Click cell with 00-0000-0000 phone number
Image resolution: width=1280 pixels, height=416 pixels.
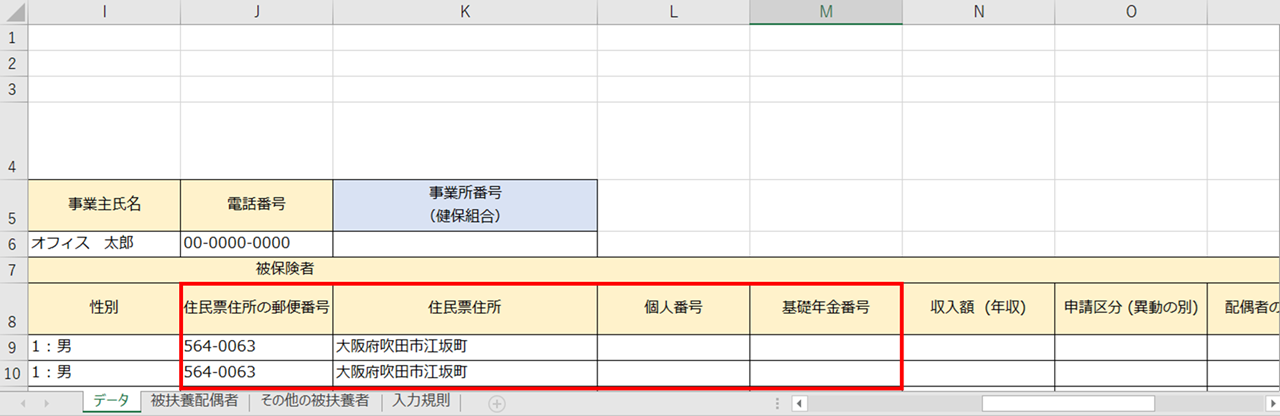(x=257, y=243)
